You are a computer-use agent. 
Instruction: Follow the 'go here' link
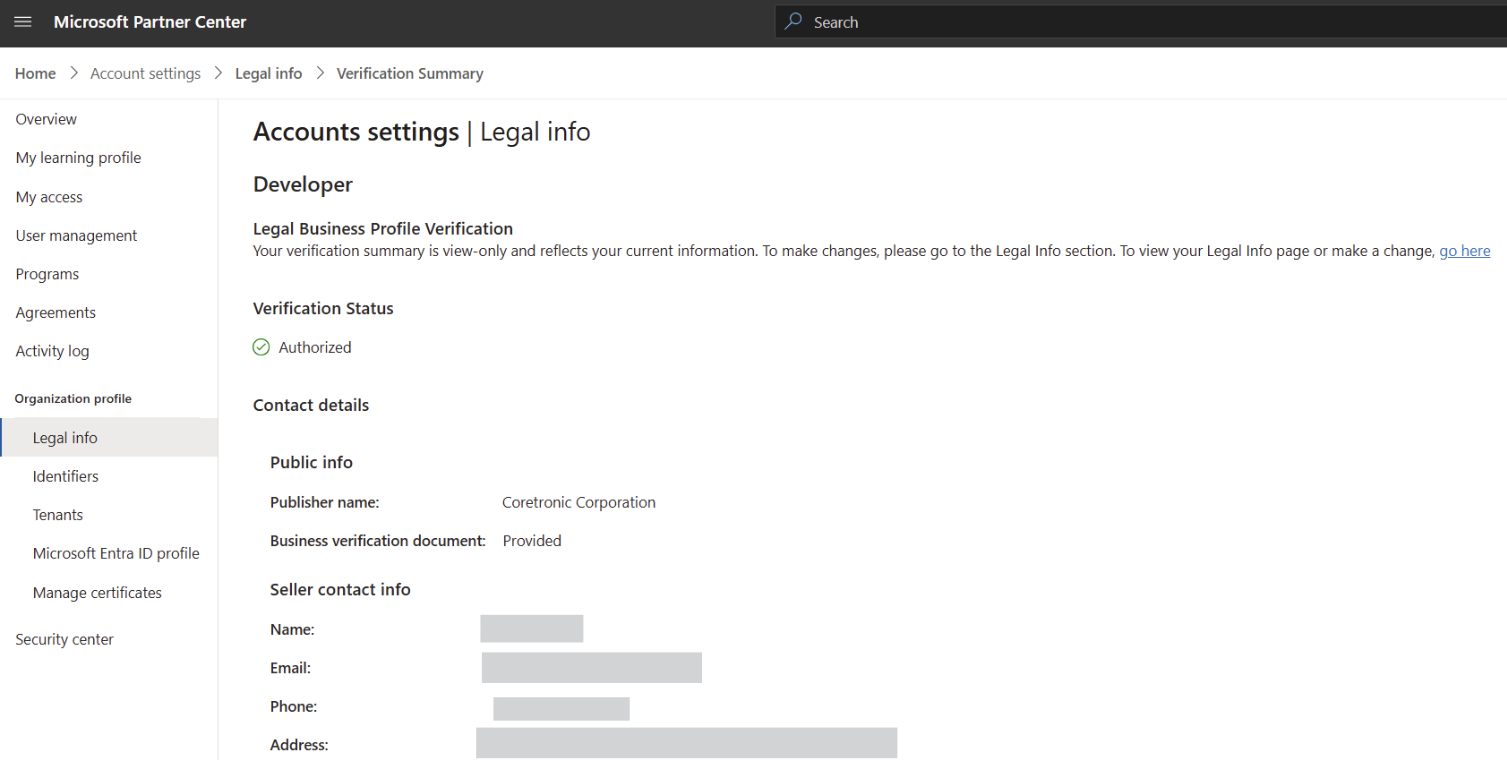point(1464,251)
